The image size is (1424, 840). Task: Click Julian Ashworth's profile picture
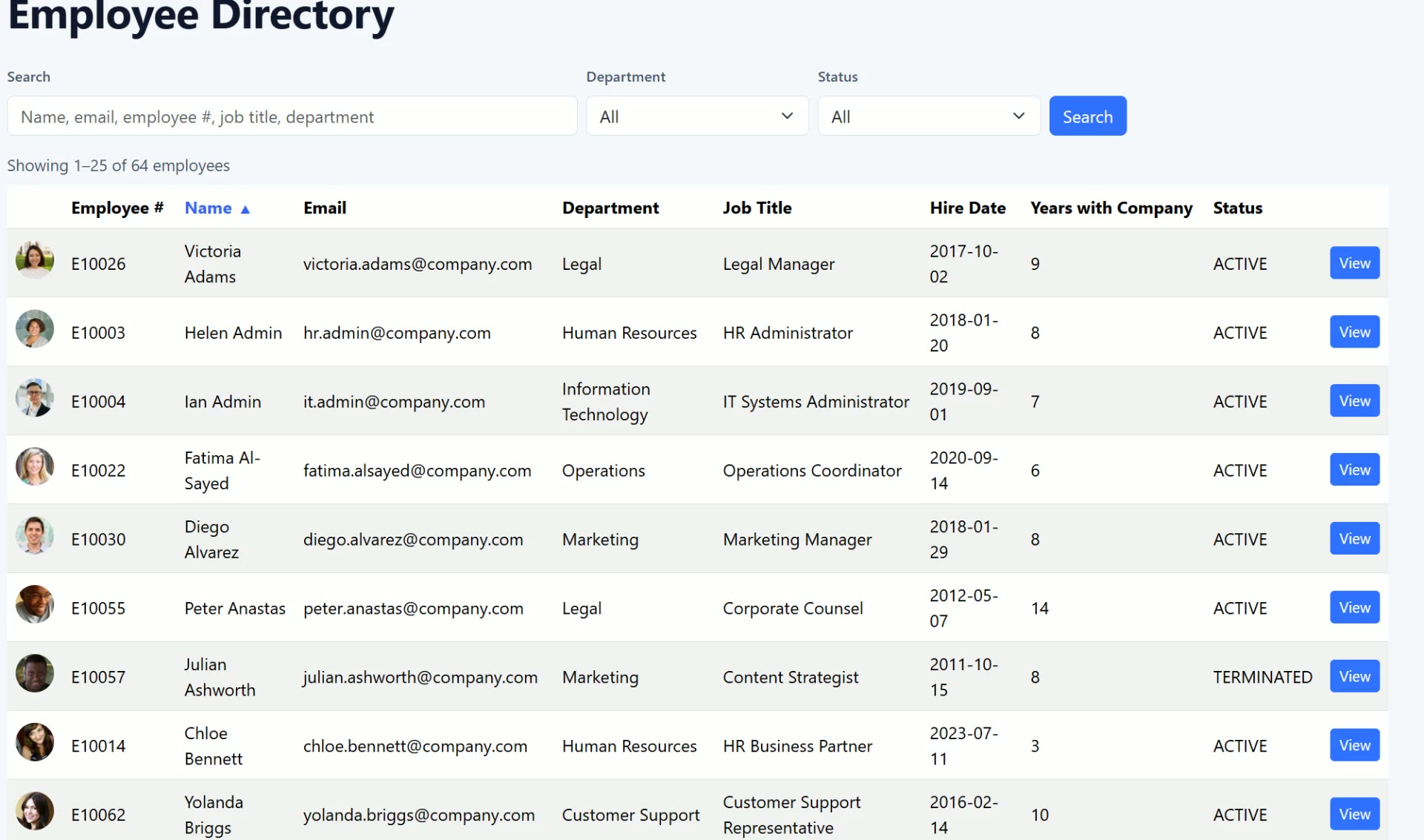35,673
